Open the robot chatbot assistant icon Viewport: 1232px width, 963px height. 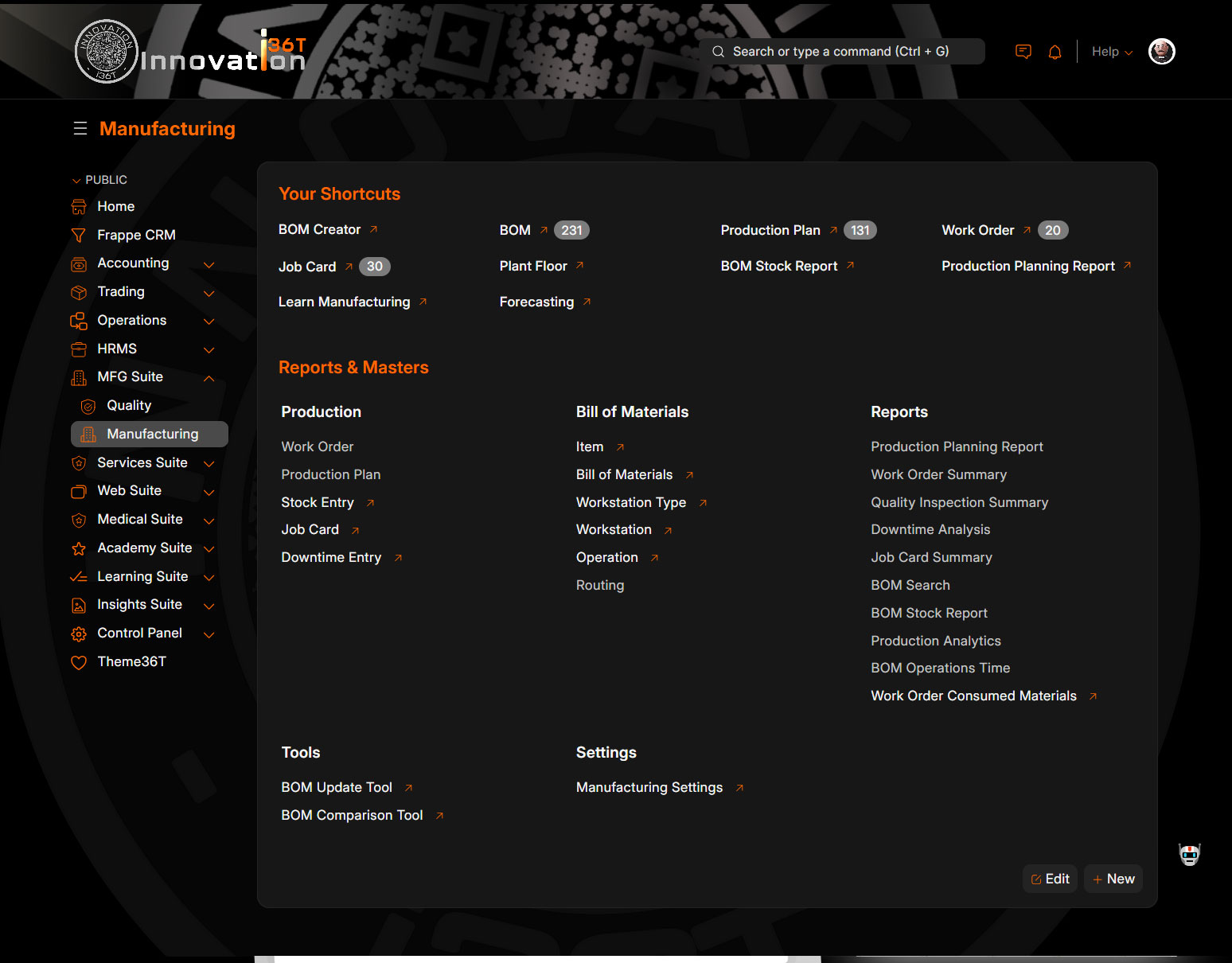point(1189,855)
